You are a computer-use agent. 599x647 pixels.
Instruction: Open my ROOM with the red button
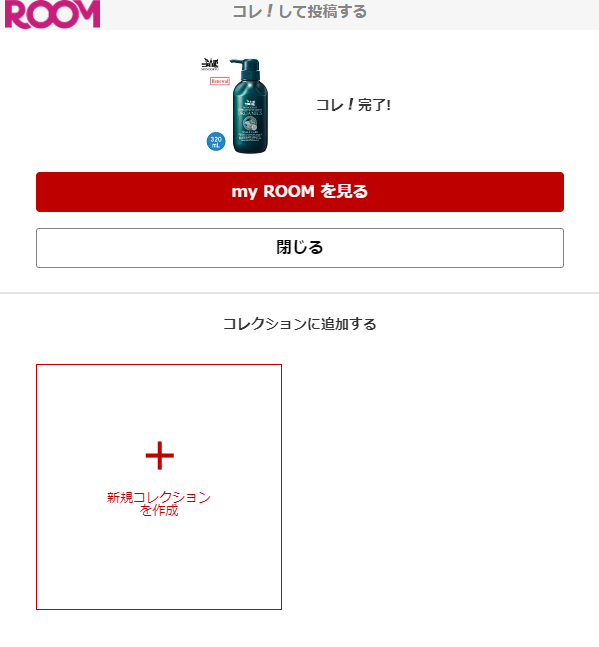[300, 192]
